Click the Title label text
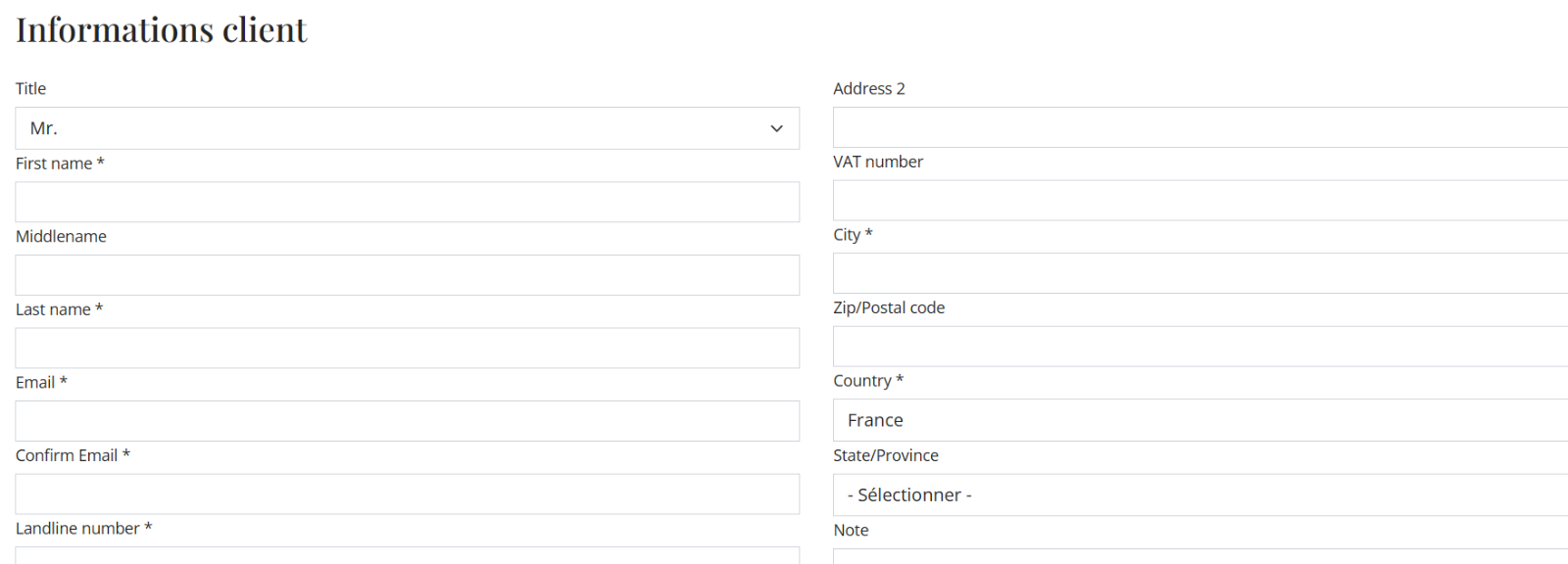This screenshot has height=564, width=1568. (x=30, y=88)
